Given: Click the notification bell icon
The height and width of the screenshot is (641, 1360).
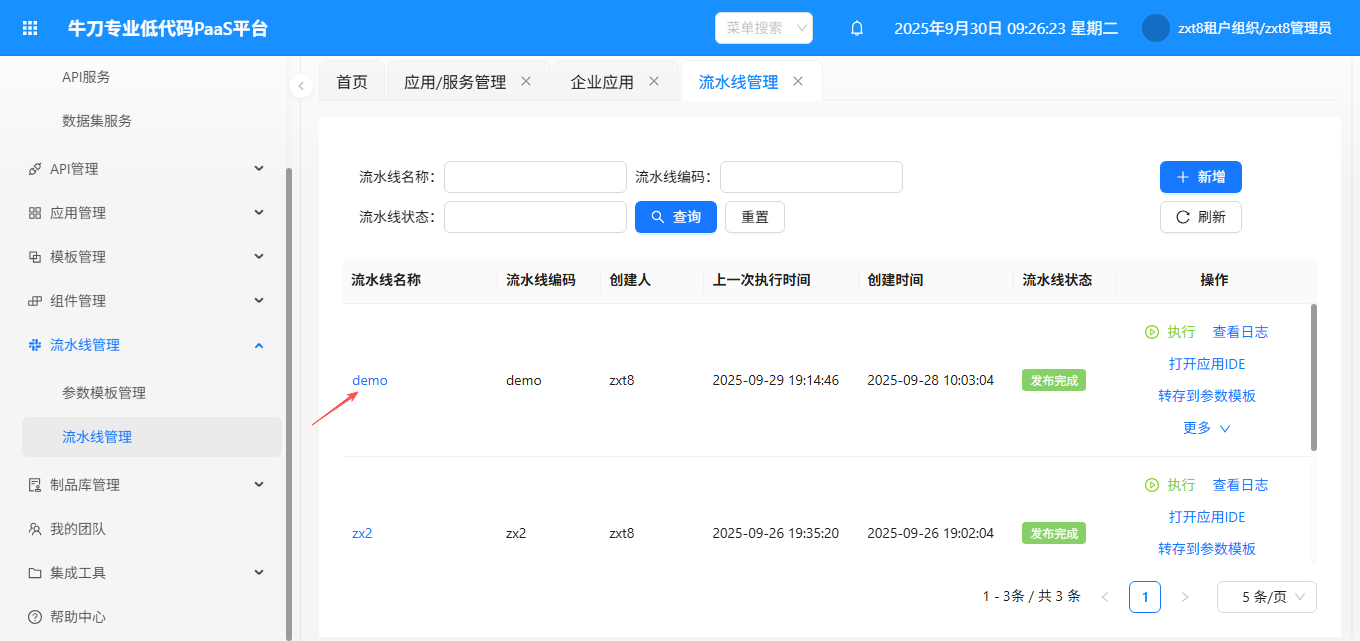Looking at the screenshot, I should [x=857, y=28].
